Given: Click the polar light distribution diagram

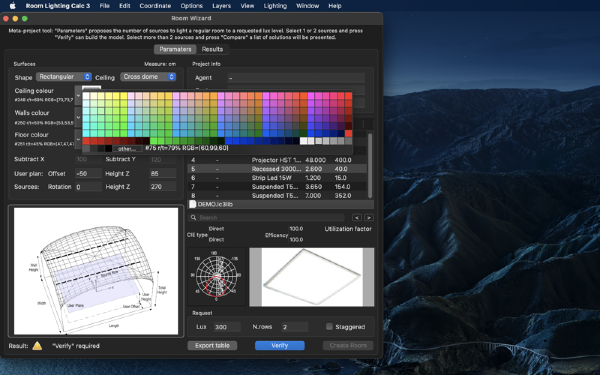Looking at the screenshot, I should pyautogui.click(x=217, y=276).
